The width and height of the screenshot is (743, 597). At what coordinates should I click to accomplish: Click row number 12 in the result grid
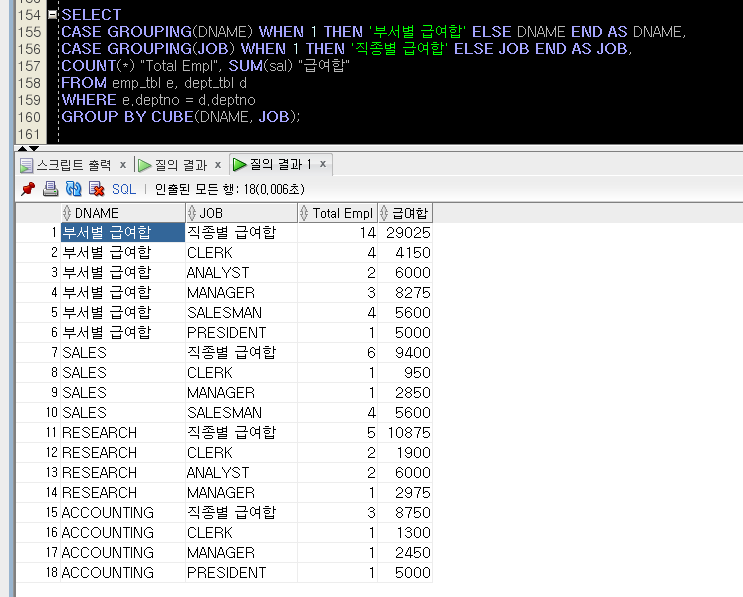point(52,452)
